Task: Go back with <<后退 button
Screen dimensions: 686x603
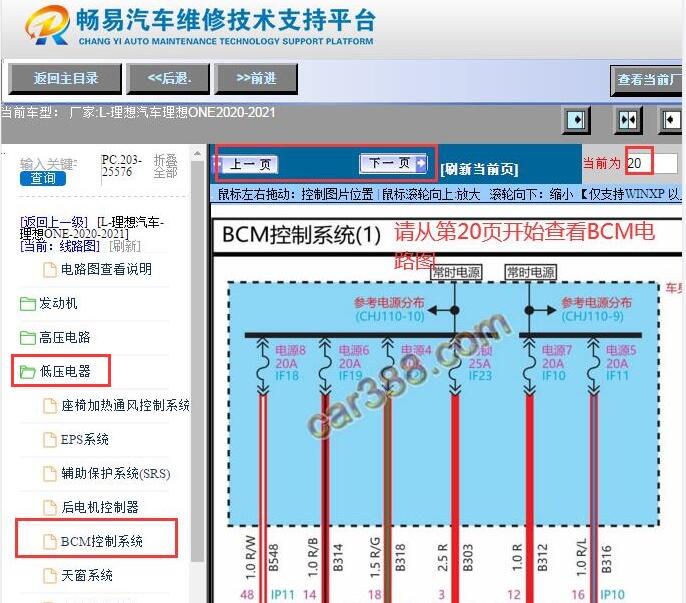Action: point(168,79)
